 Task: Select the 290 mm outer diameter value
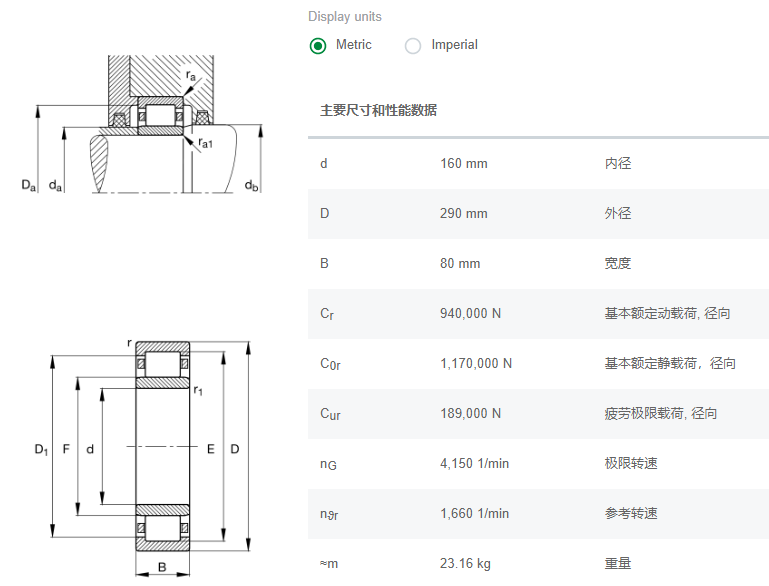(x=463, y=213)
